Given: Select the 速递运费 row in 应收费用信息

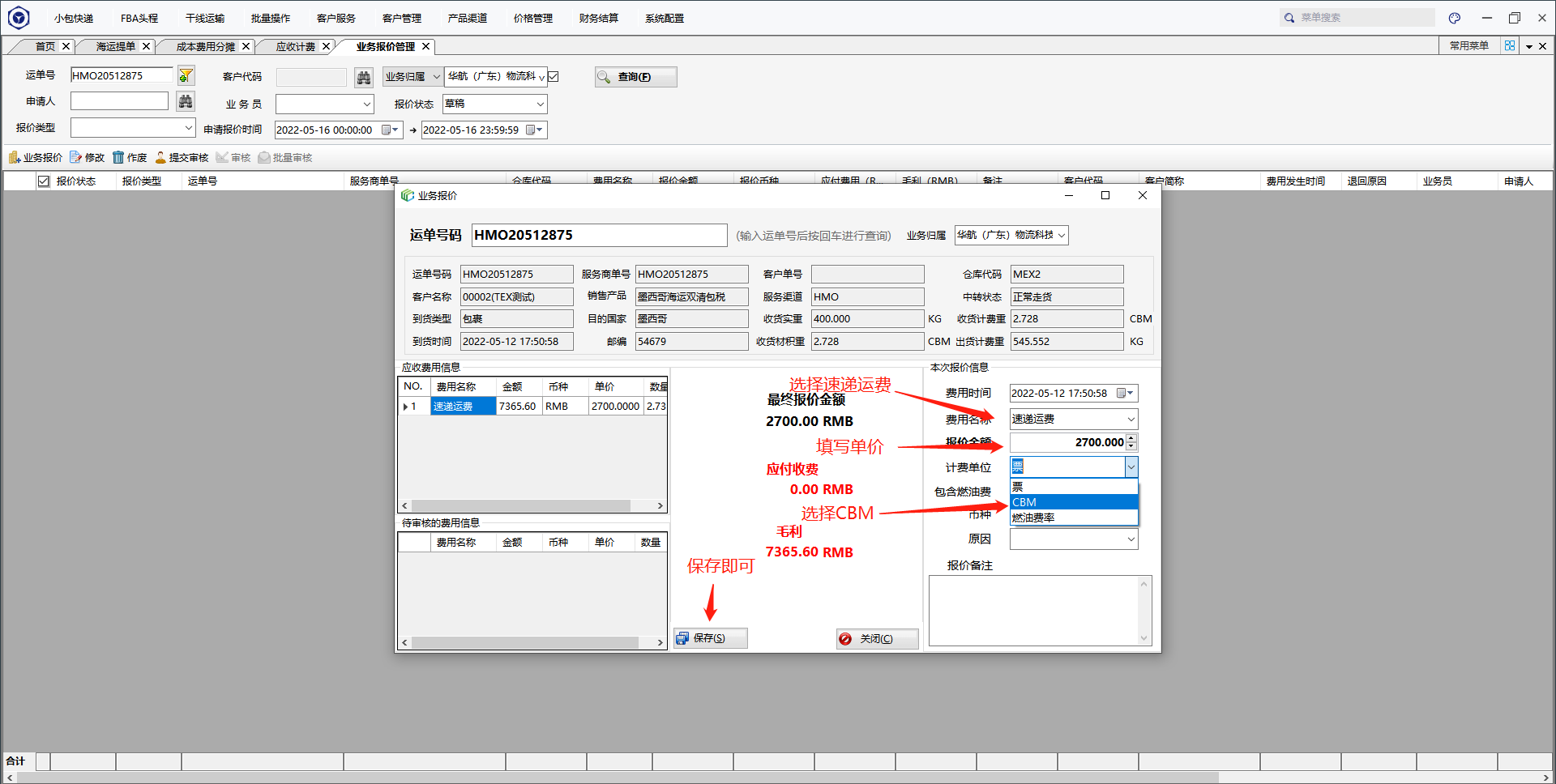Looking at the screenshot, I should tap(533, 406).
